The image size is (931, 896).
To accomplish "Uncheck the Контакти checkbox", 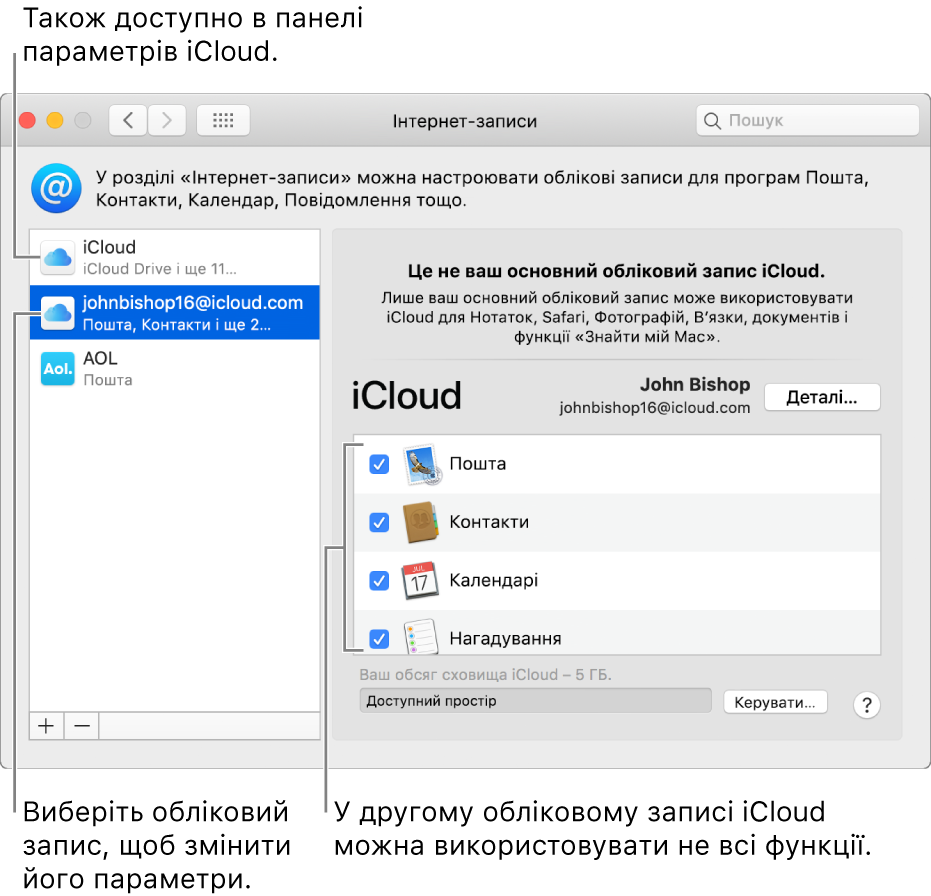I will (379, 523).
